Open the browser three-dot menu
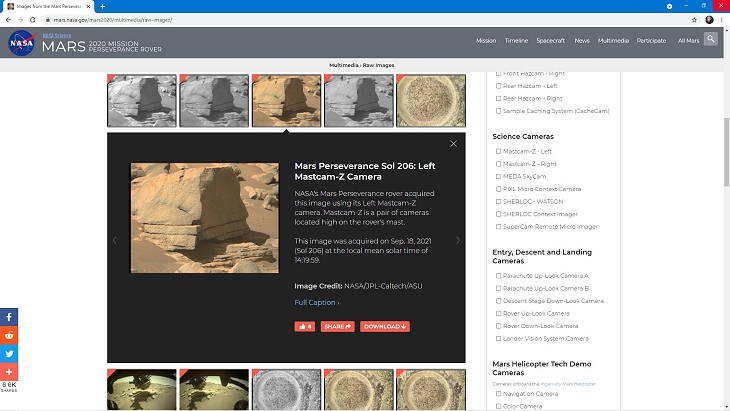This screenshot has width=730, height=411. [x=722, y=20]
